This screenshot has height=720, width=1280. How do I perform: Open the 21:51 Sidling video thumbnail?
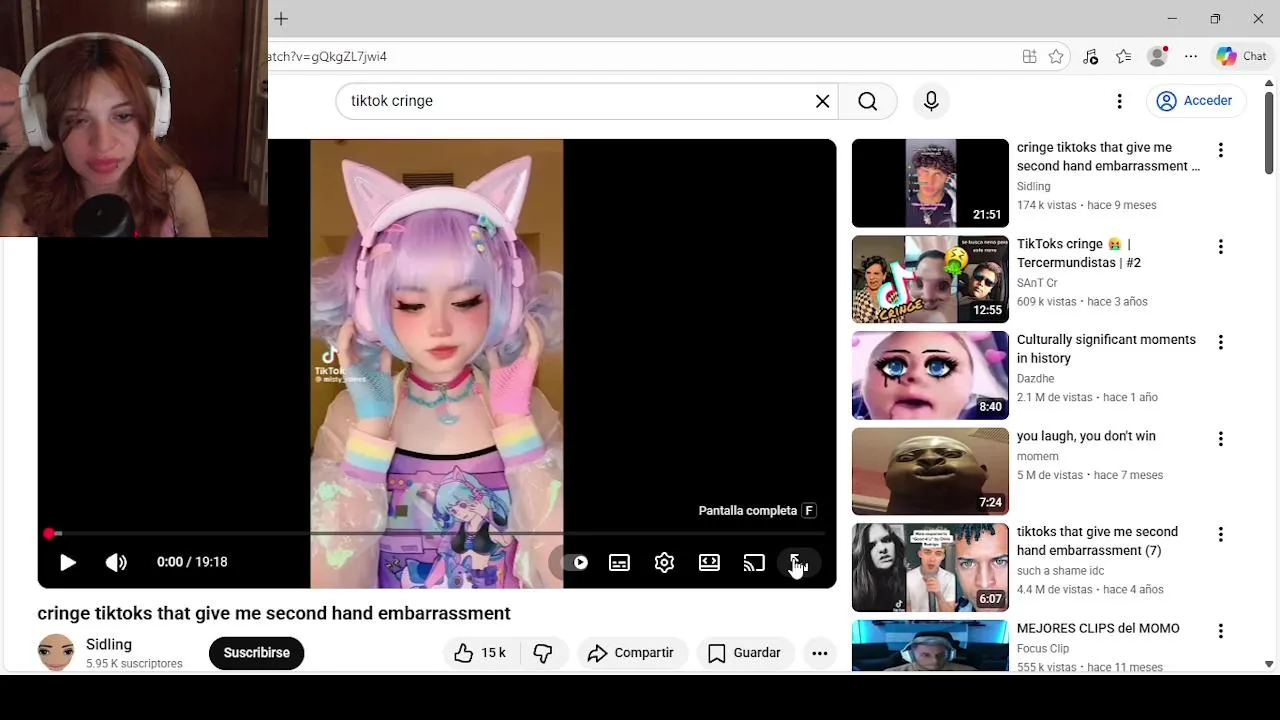930,183
